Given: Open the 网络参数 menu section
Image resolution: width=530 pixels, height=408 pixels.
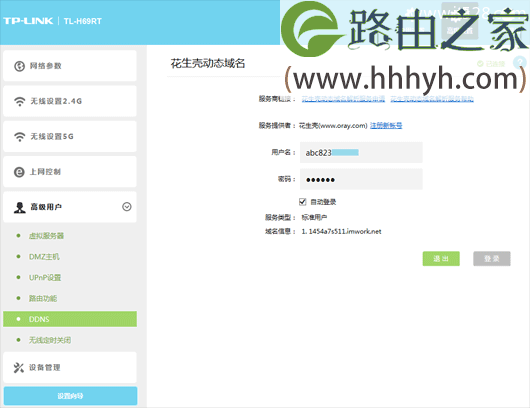Looking at the screenshot, I should (x=70, y=66).
